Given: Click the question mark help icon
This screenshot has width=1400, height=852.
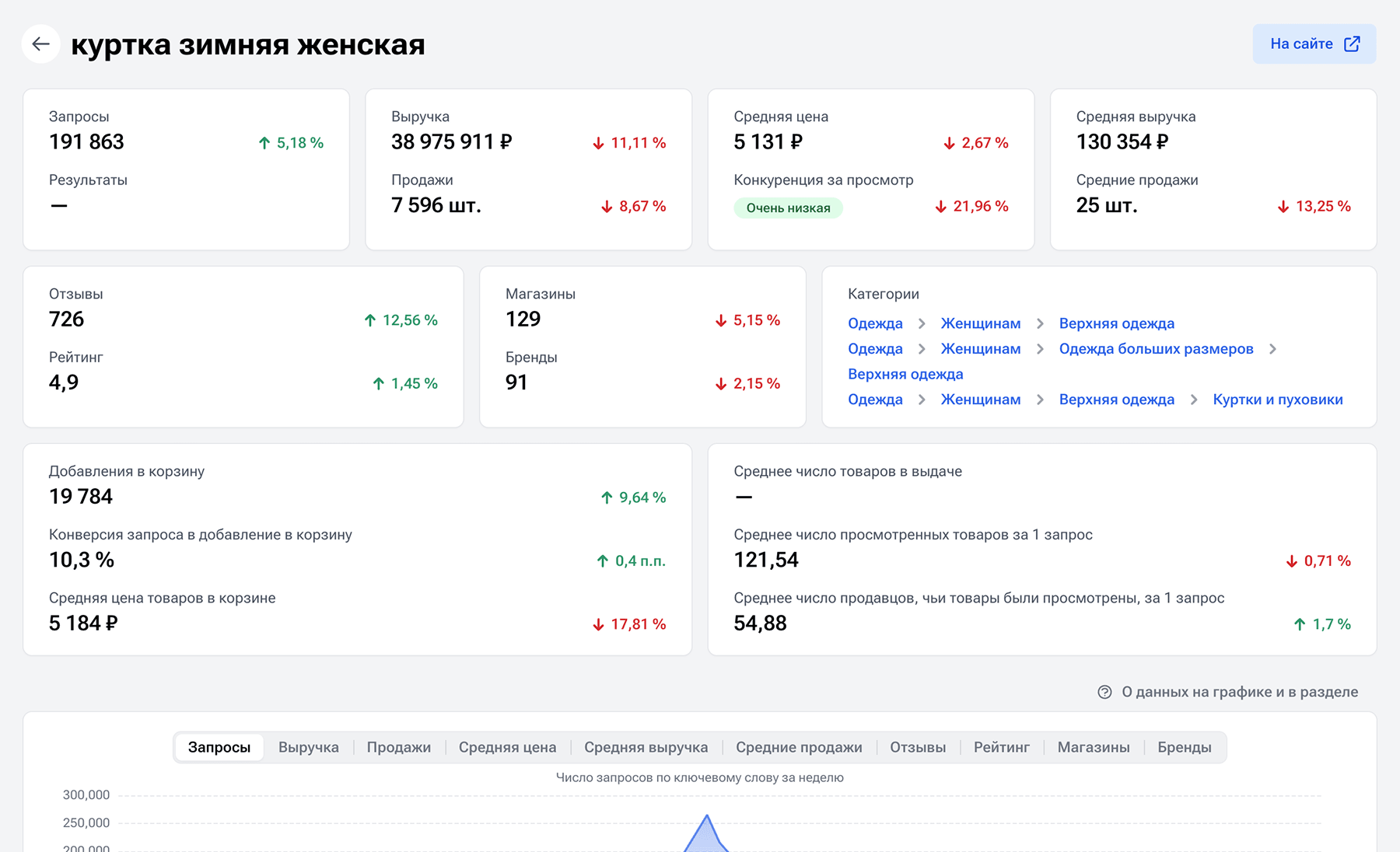Looking at the screenshot, I should point(1104,692).
